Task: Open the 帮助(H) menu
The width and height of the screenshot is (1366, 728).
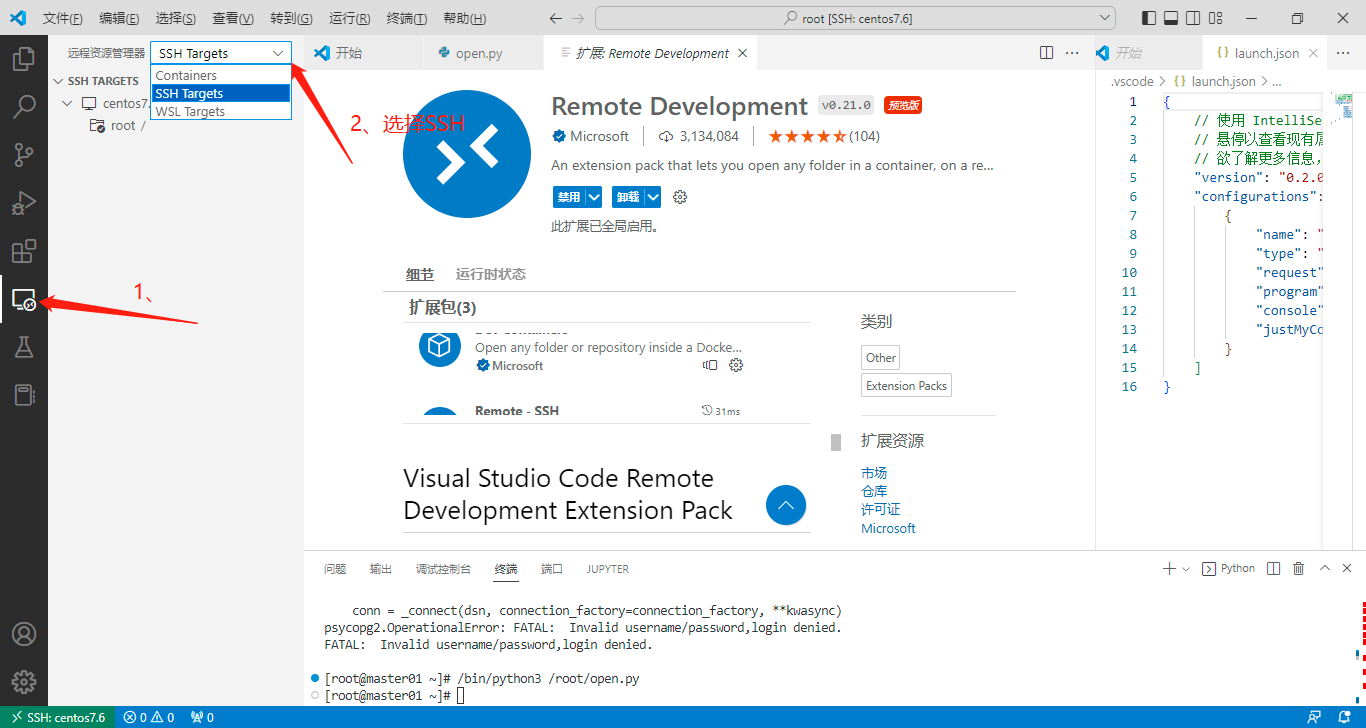Action: (x=465, y=19)
